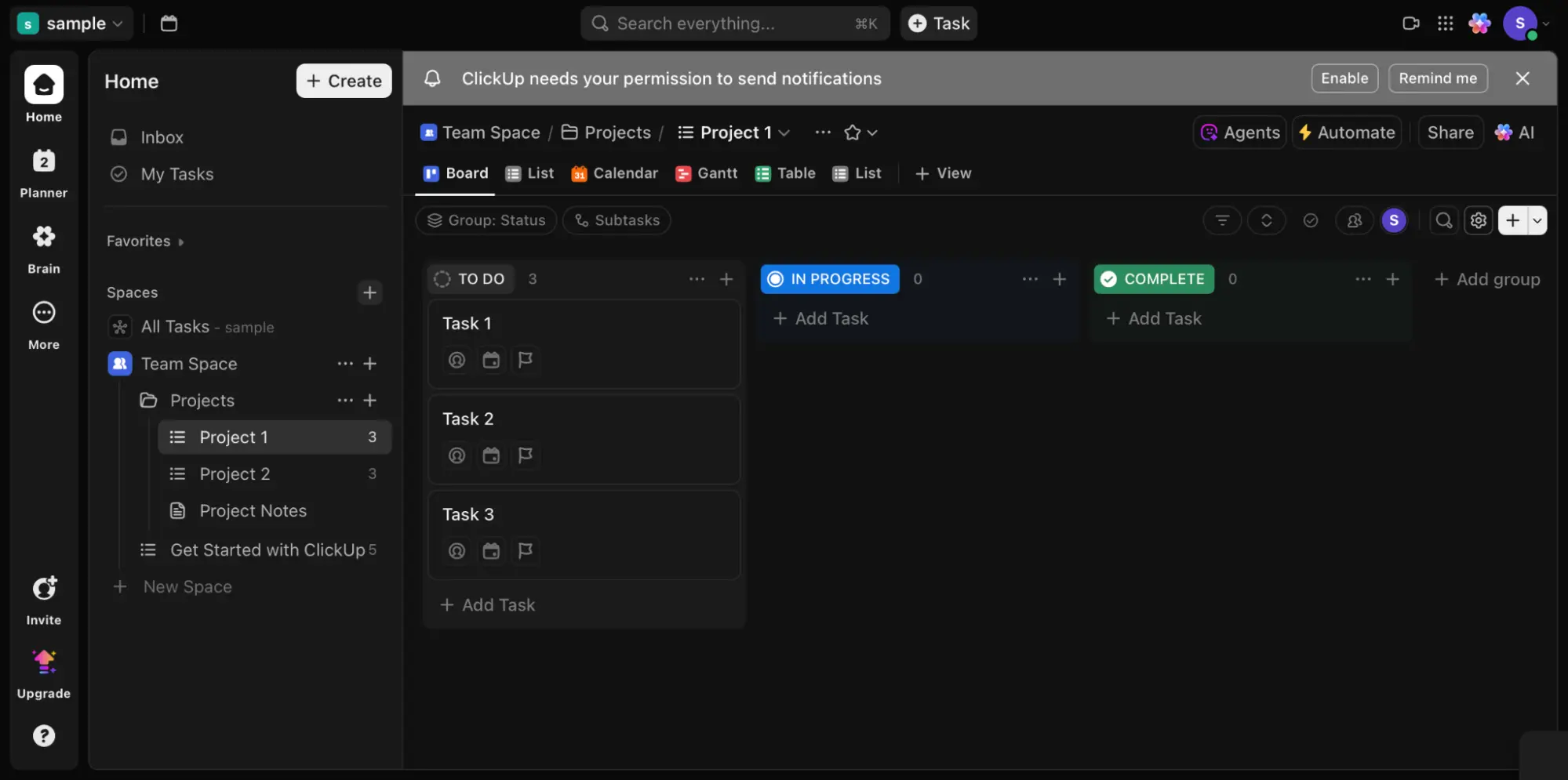Click the Invite icon
1568x780 pixels.
[43, 589]
